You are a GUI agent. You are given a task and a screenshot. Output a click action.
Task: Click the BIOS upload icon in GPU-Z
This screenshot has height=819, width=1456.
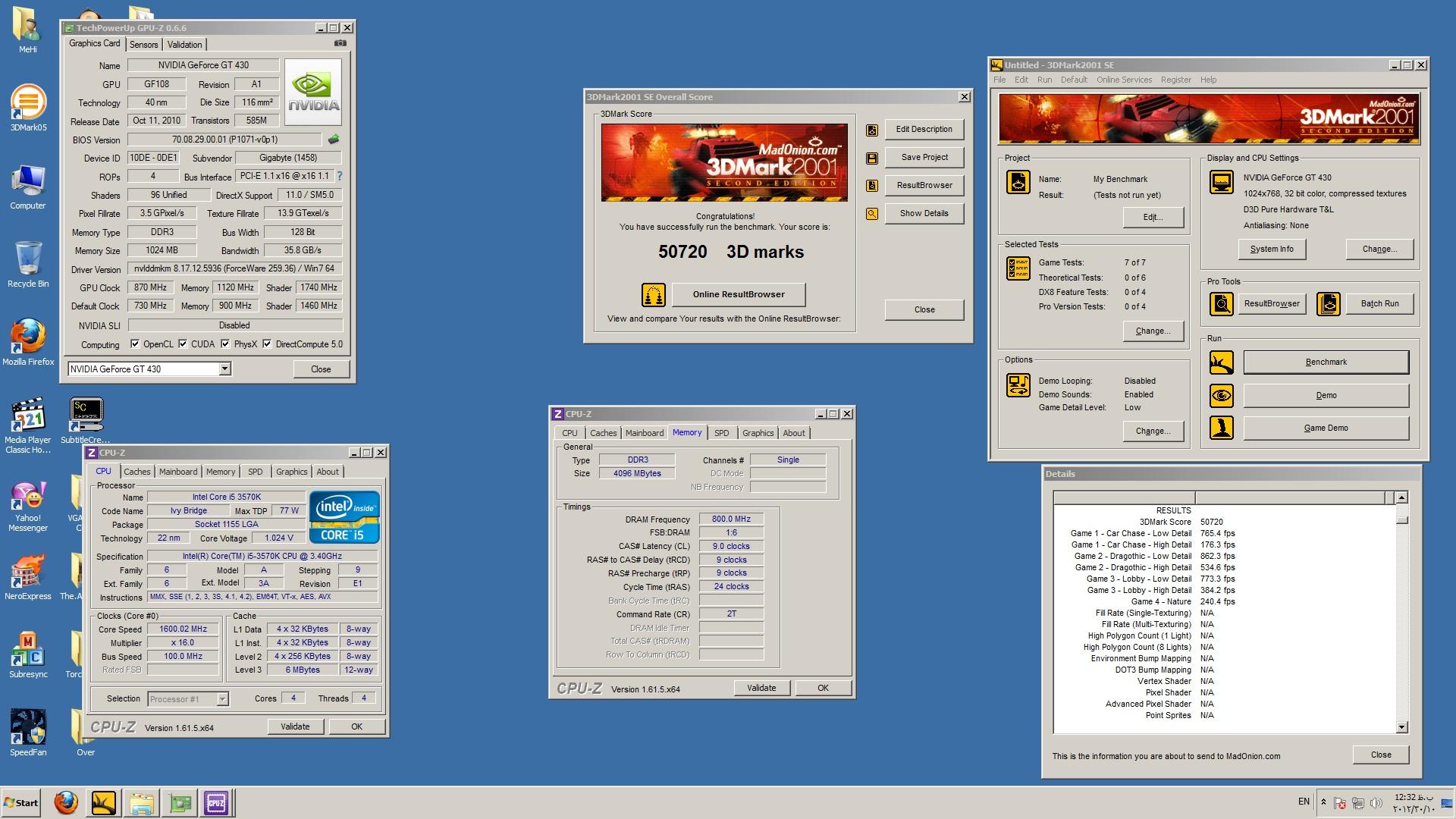(334, 140)
